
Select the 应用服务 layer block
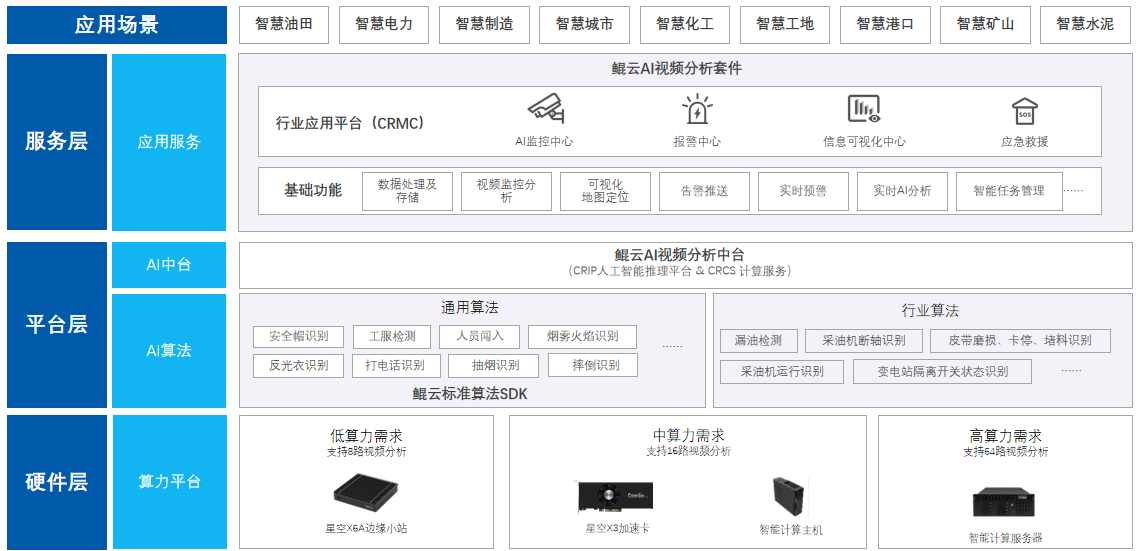click(x=169, y=142)
